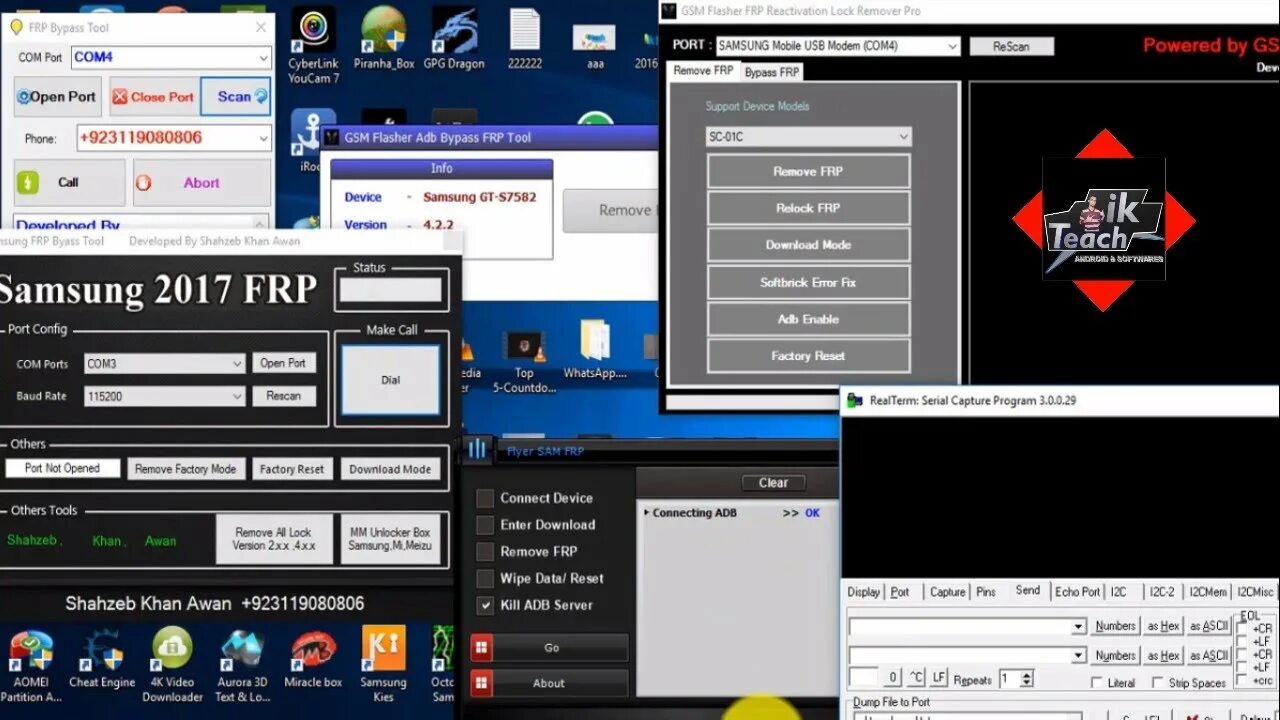Click the Relock FRP button
This screenshot has width=1280, height=720.
pyautogui.click(x=808, y=208)
